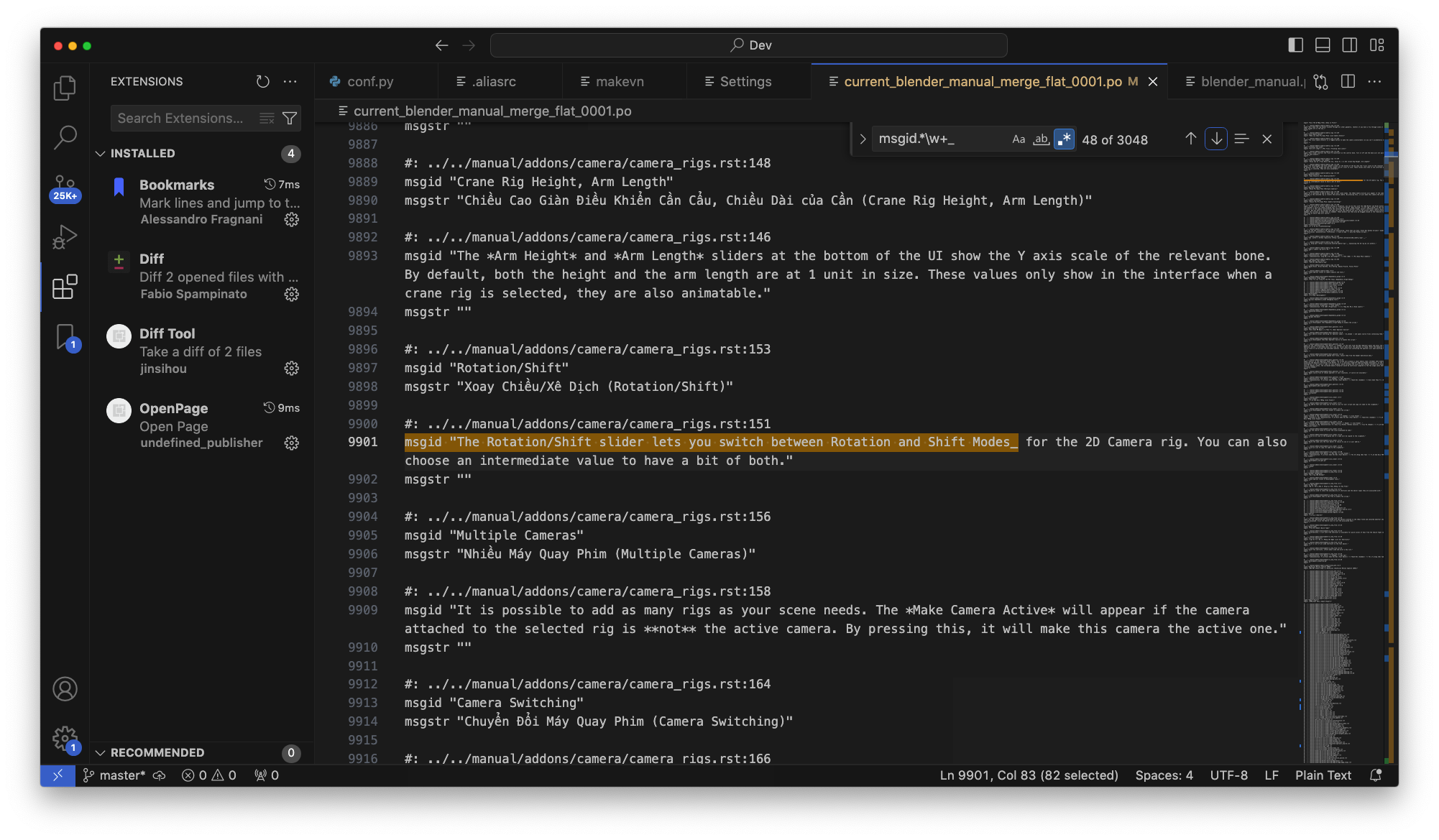Click the refresh Extensions icon

(263, 81)
